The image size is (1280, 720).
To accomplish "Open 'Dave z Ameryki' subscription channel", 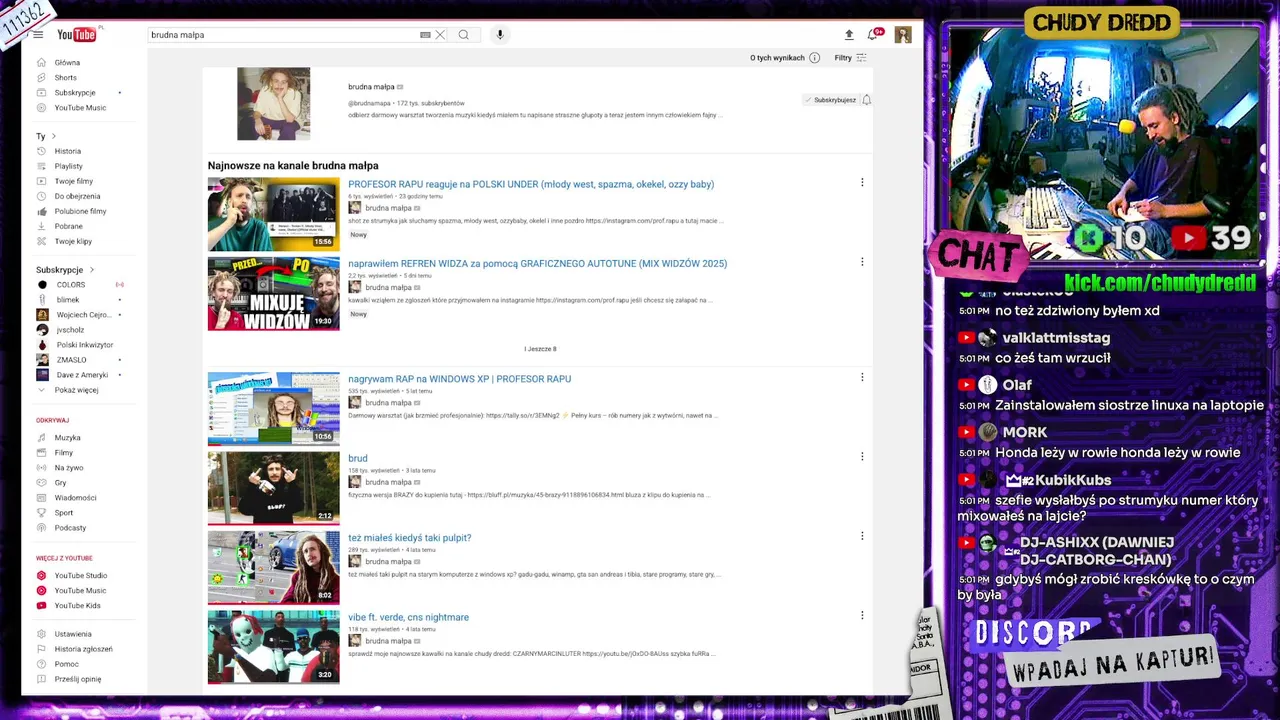I will pos(80,375).
